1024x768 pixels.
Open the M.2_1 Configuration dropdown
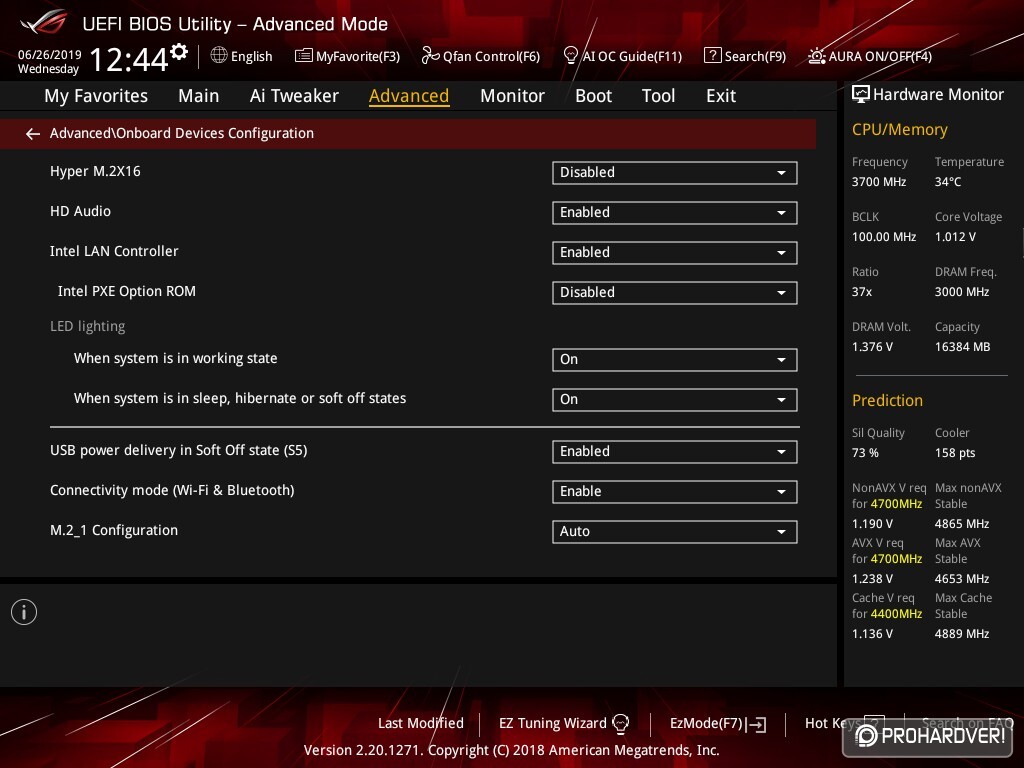(675, 532)
